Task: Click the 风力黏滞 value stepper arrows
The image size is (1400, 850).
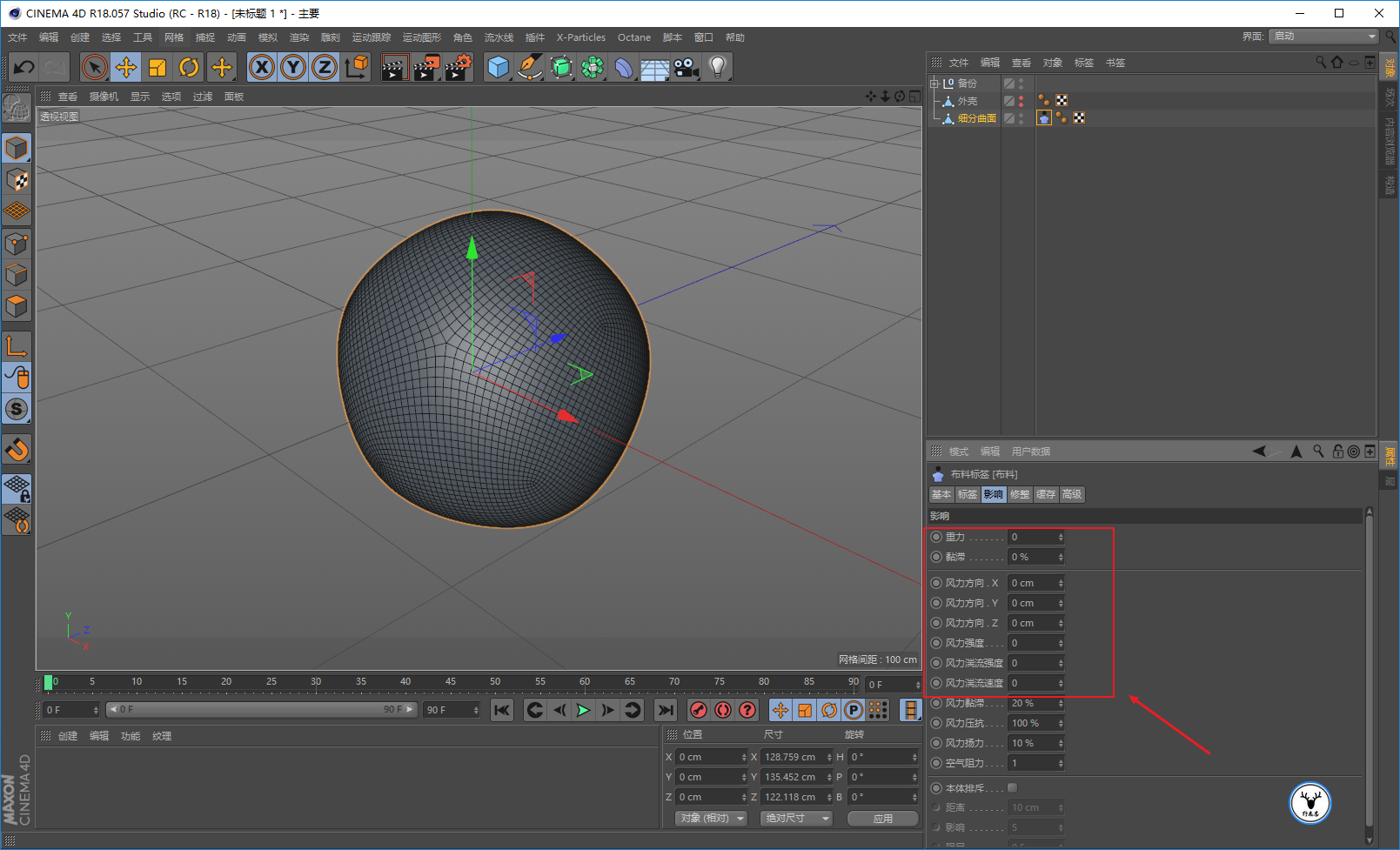Action: pyautogui.click(x=1061, y=703)
